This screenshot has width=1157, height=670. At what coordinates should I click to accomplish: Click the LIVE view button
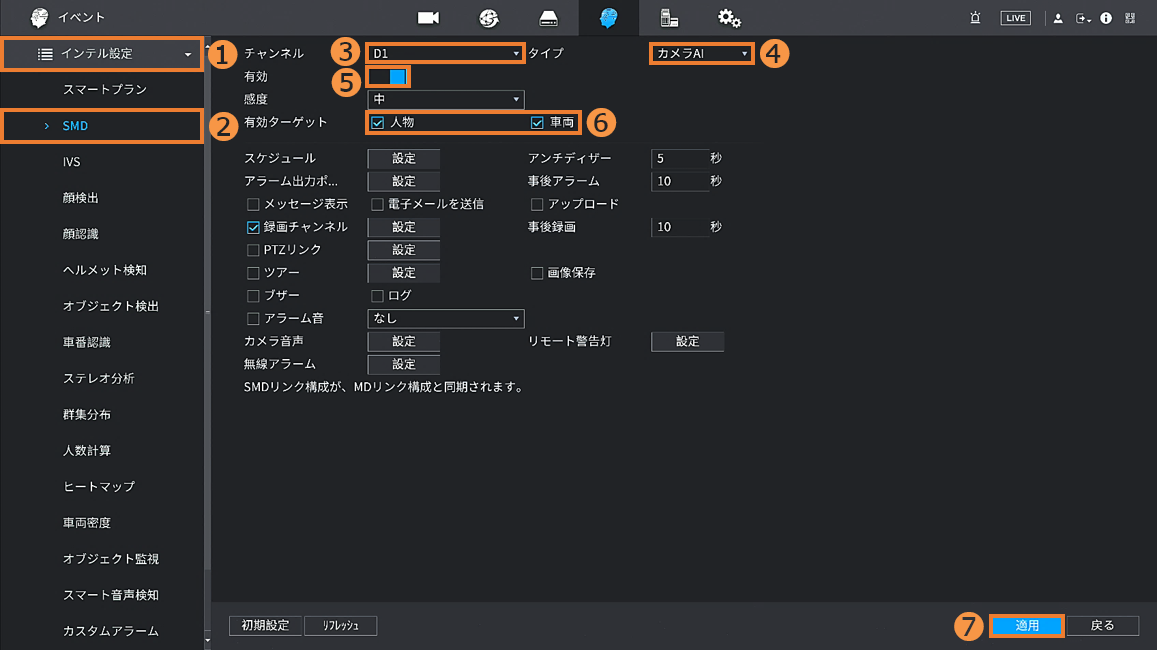click(1015, 18)
